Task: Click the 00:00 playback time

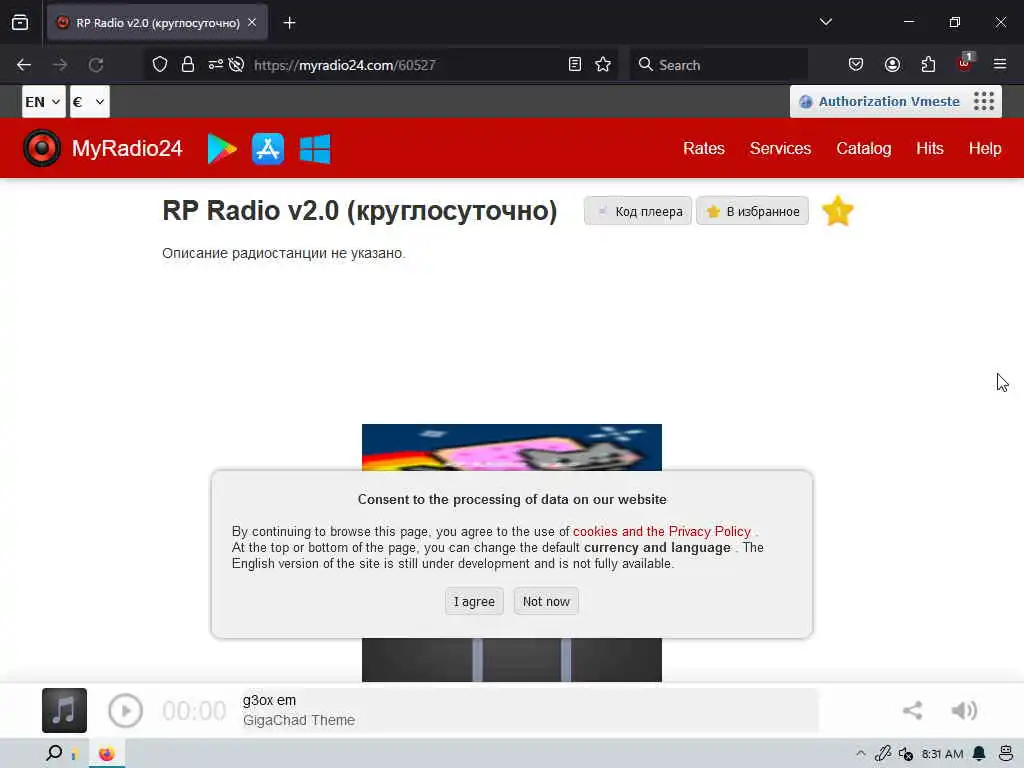Action: pos(194,711)
